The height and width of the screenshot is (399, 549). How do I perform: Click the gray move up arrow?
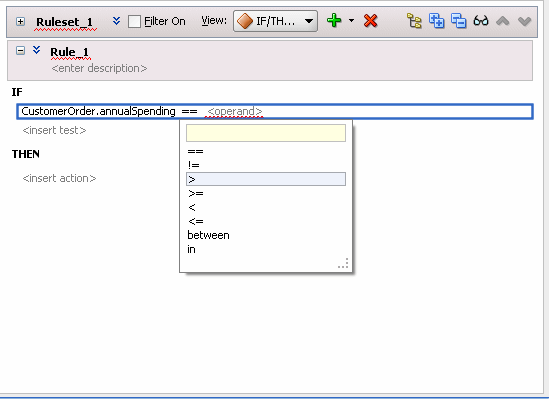(x=503, y=21)
